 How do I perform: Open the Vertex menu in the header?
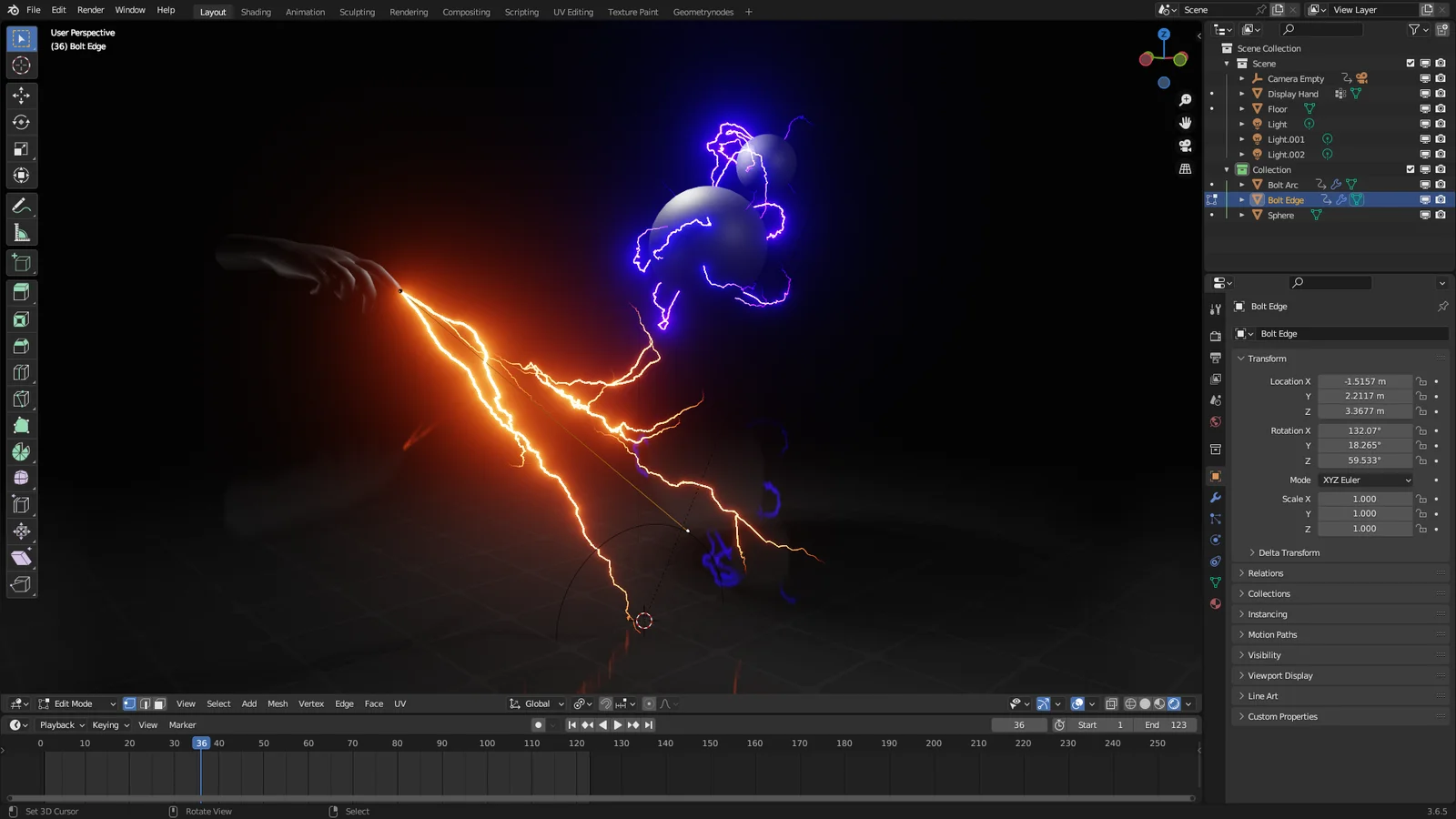click(311, 703)
